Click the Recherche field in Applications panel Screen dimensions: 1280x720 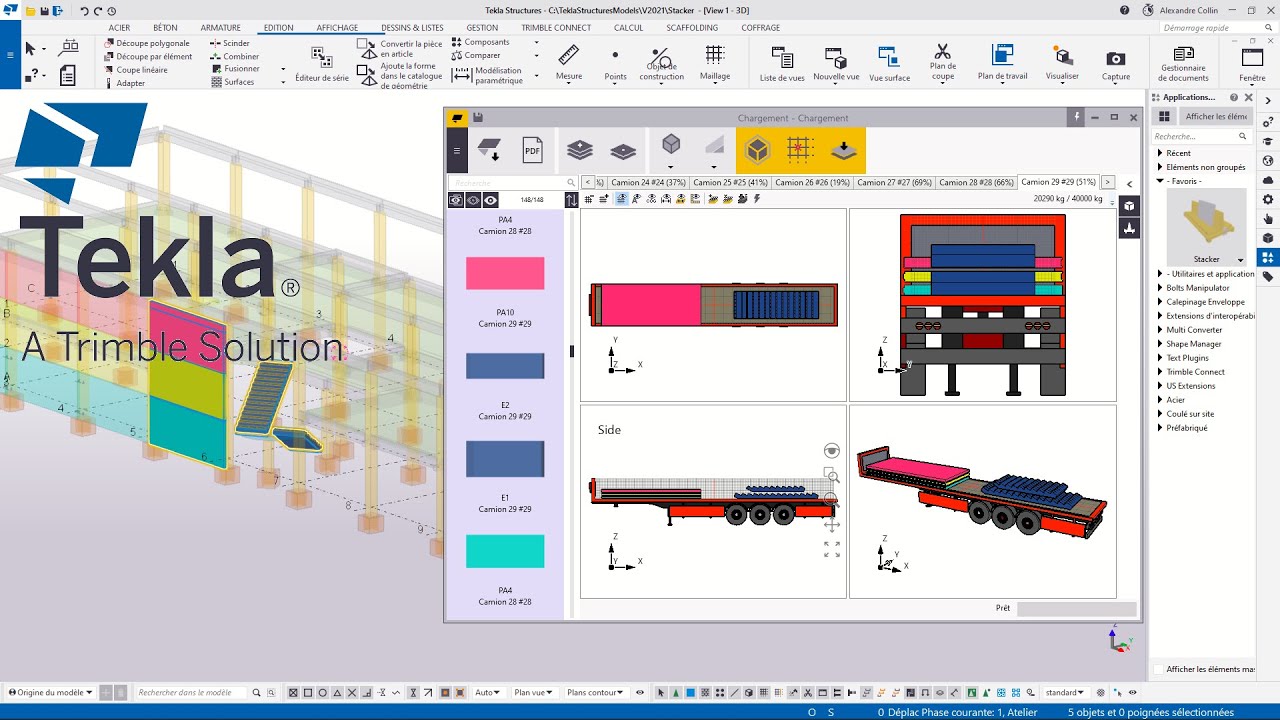(x=1199, y=136)
